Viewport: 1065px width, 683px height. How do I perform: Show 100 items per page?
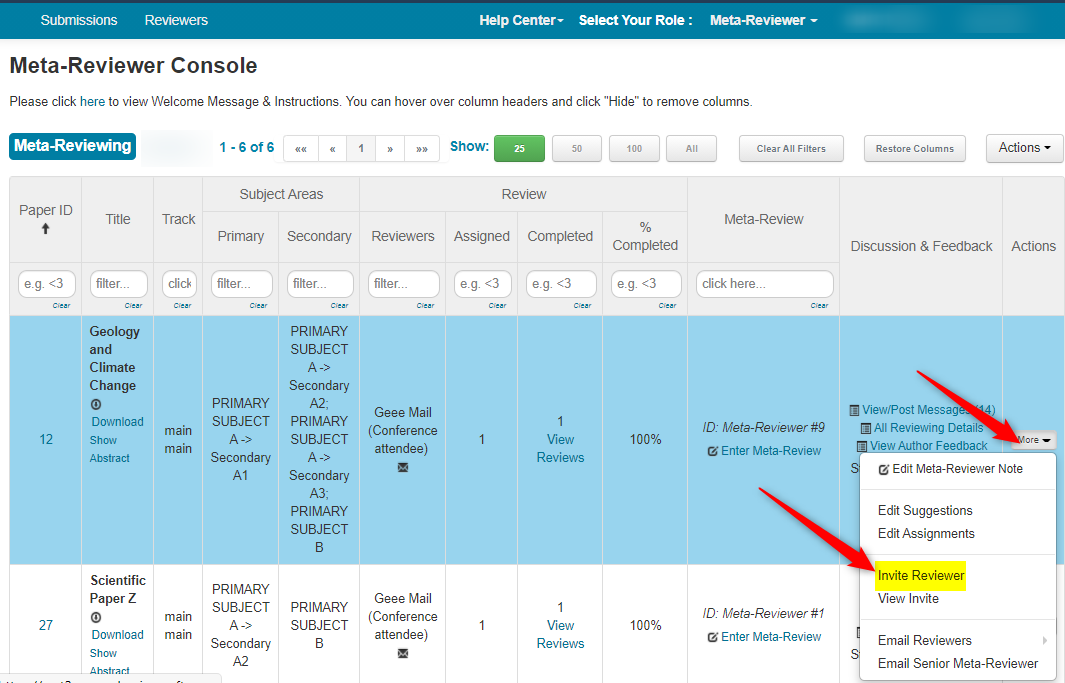pos(634,149)
